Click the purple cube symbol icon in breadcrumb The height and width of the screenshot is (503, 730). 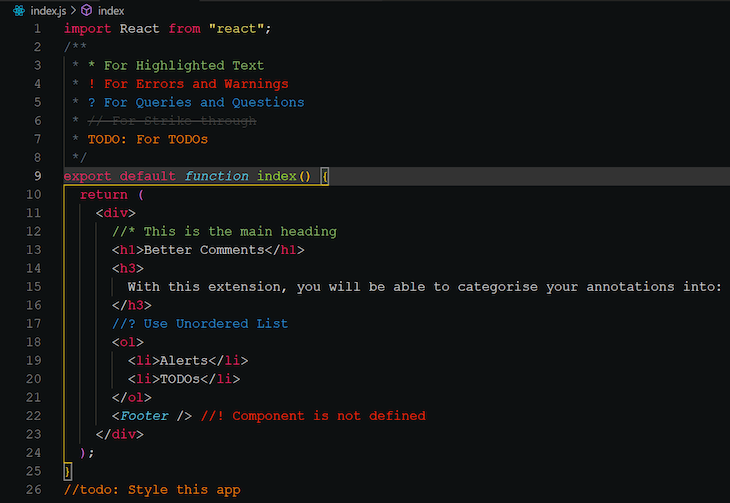(x=87, y=10)
